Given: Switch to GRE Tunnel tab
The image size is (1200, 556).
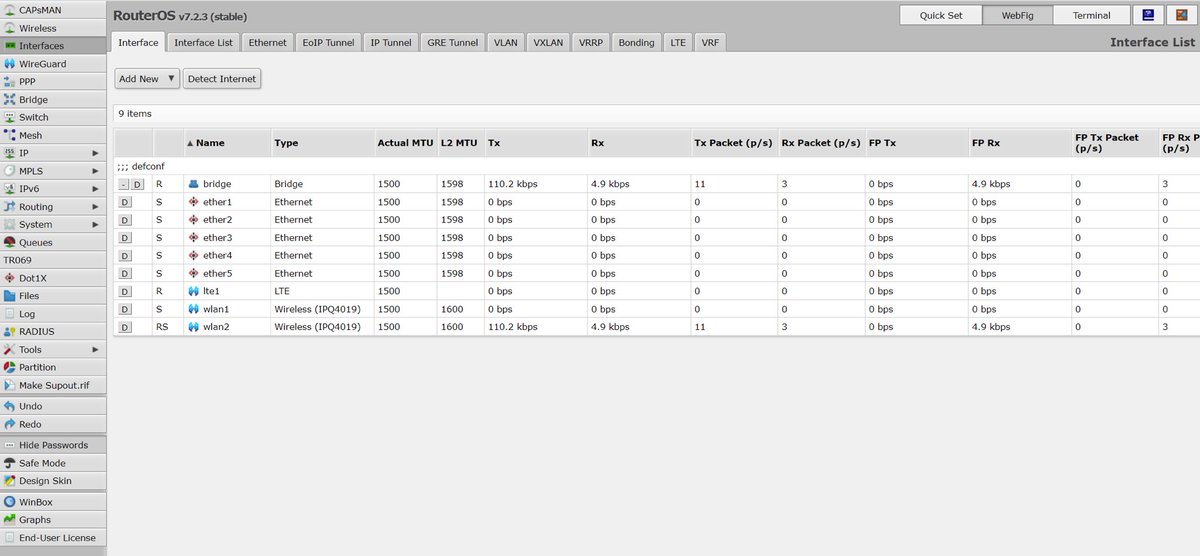Looking at the screenshot, I should (x=452, y=43).
